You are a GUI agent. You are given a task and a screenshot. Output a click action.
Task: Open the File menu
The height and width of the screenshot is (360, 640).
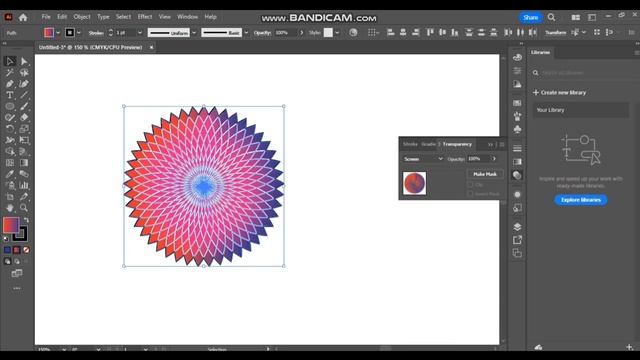pyautogui.click(x=46, y=17)
